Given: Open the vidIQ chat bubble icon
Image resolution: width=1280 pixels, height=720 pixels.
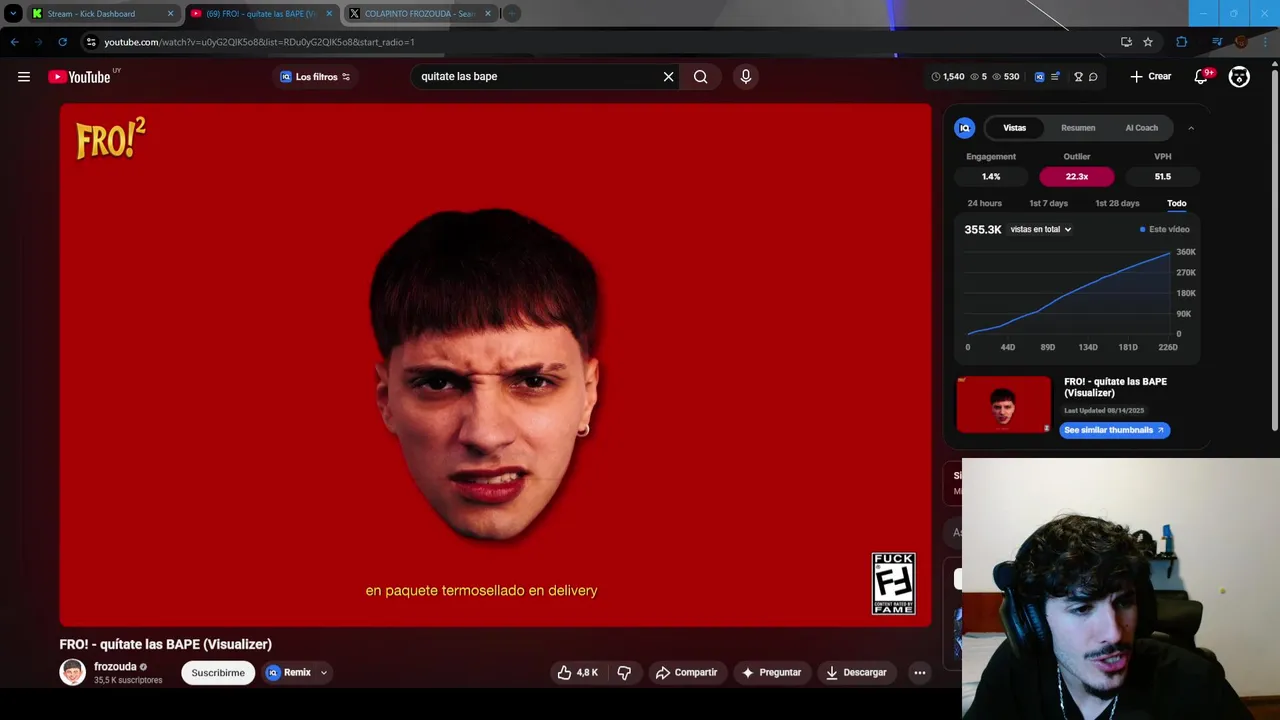Looking at the screenshot, I should (x=1093, y=77).
